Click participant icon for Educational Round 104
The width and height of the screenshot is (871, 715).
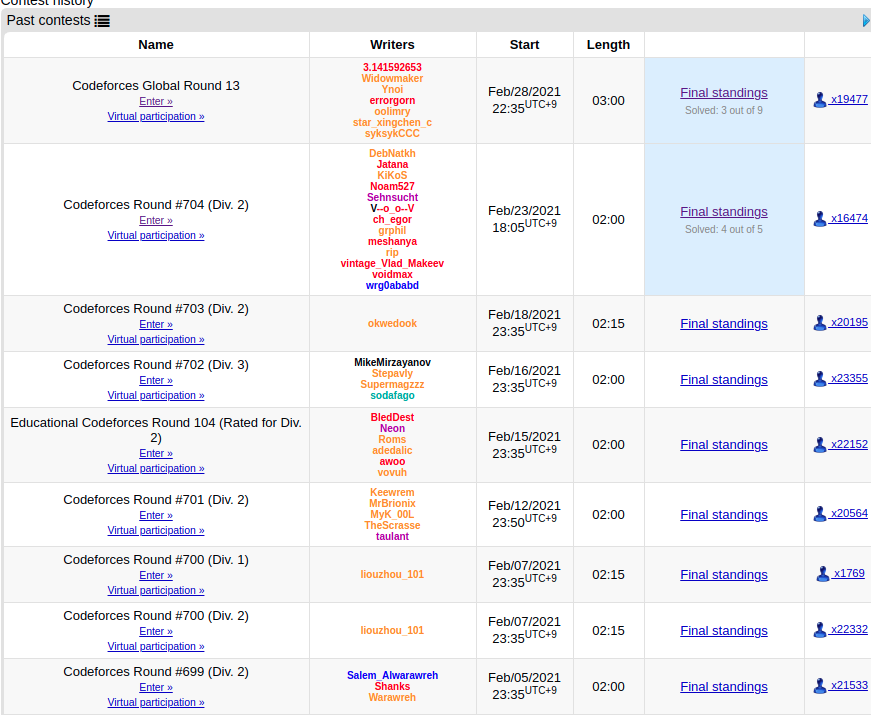pyautogui.click(x=820, y=444)
